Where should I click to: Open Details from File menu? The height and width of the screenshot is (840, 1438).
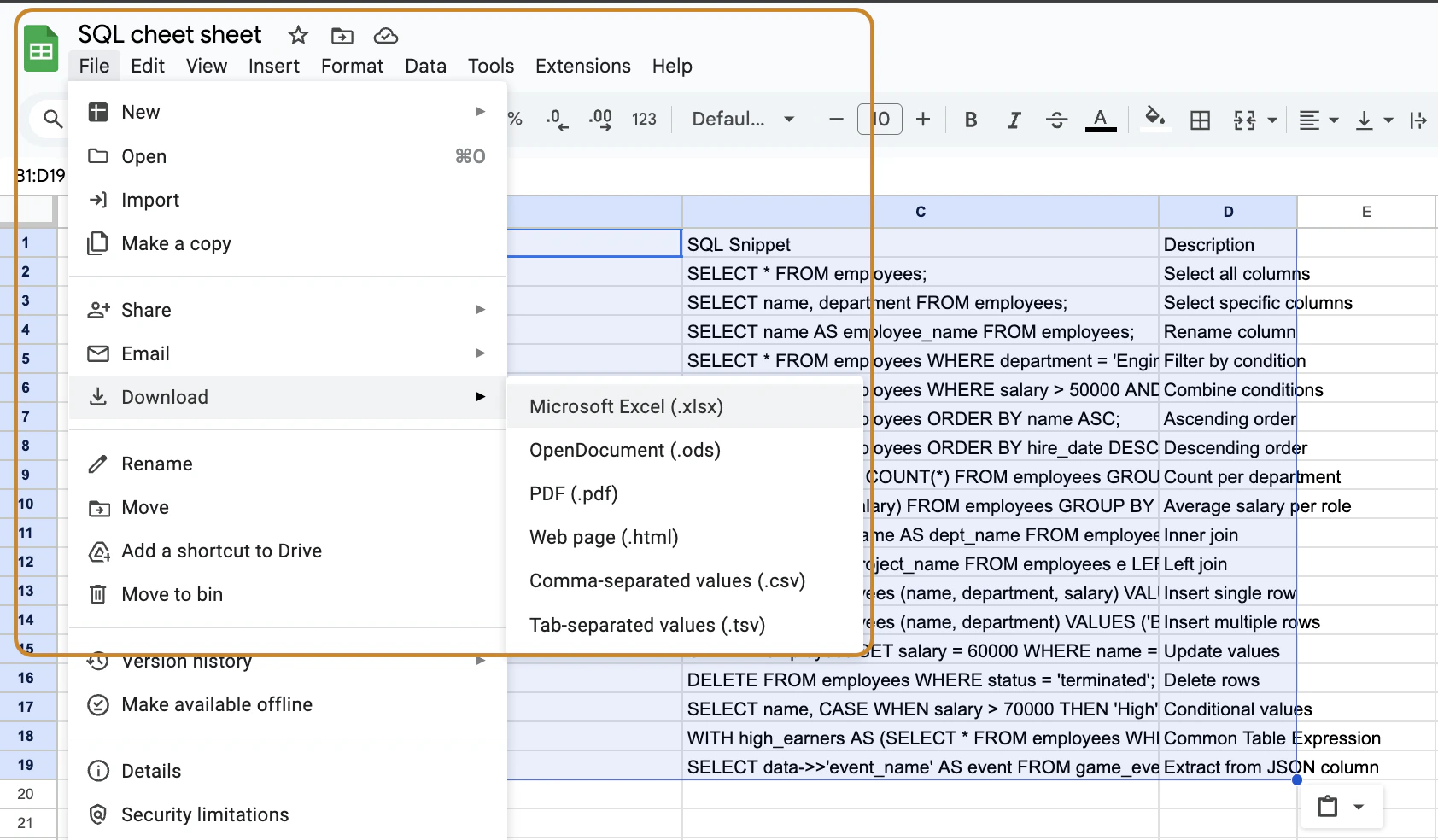[x=288, y=771]
